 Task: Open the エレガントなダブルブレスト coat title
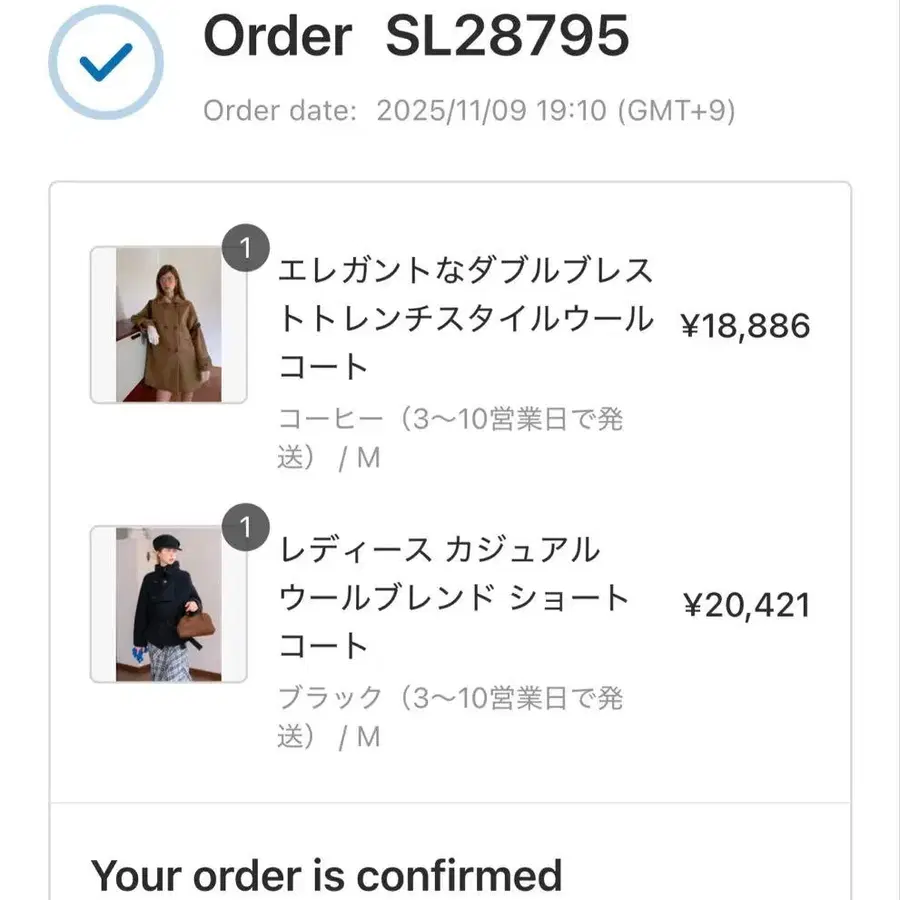click(465, 320)
